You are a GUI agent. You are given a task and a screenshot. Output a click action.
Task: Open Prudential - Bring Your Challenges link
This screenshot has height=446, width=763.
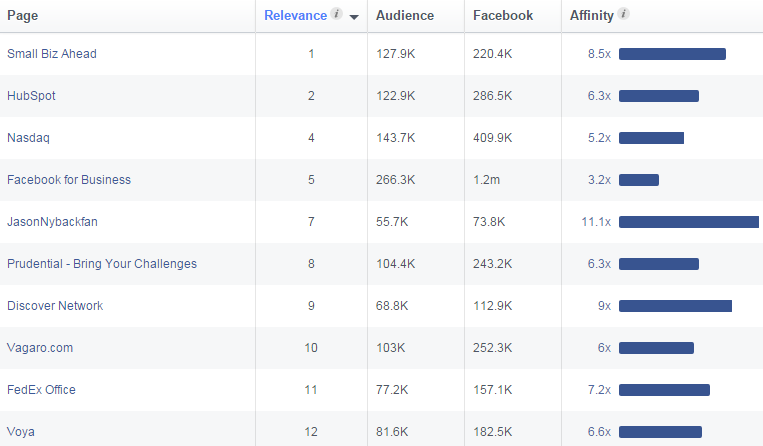[x=102, y=264]
